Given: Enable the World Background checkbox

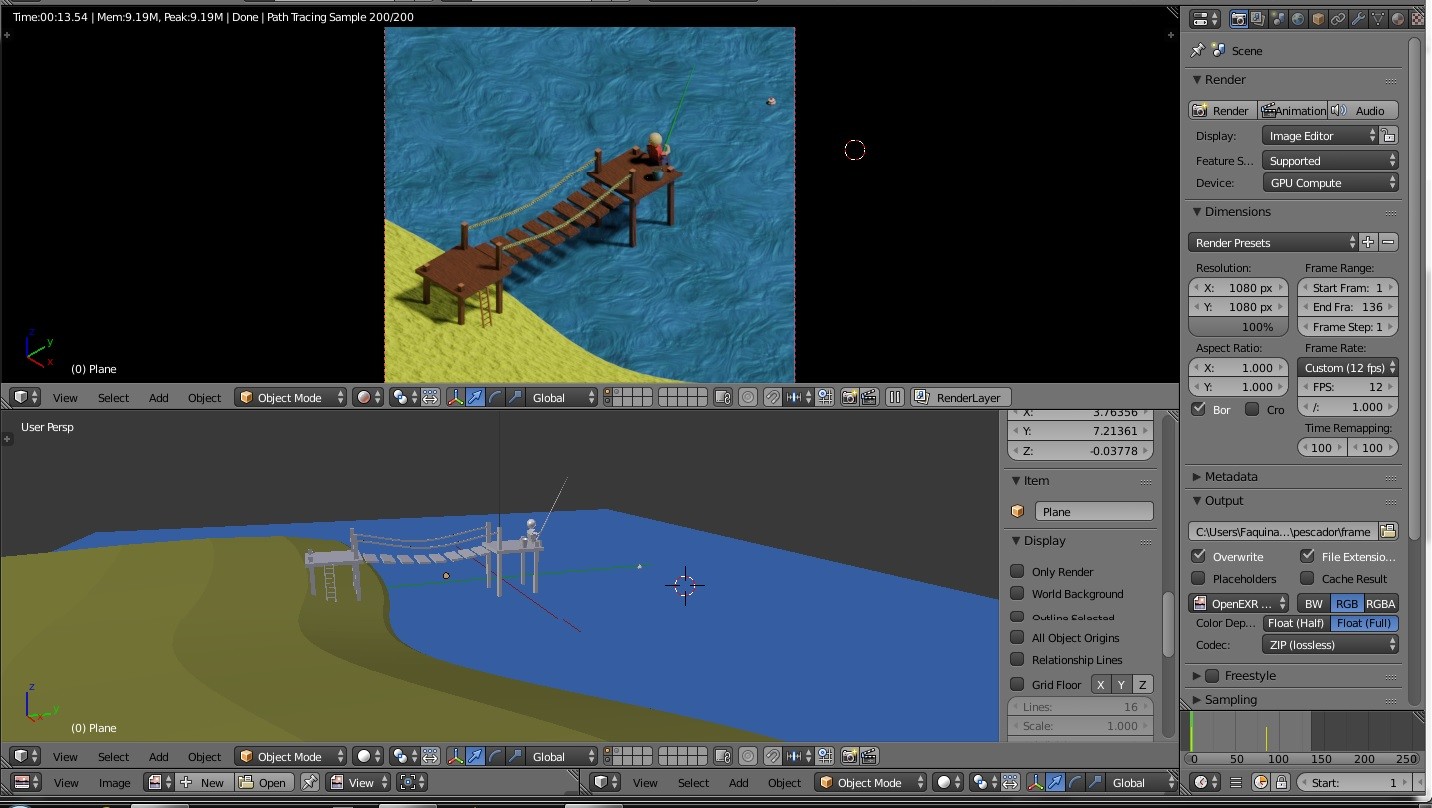Looking at the screenshot, I should (1017, 593).
